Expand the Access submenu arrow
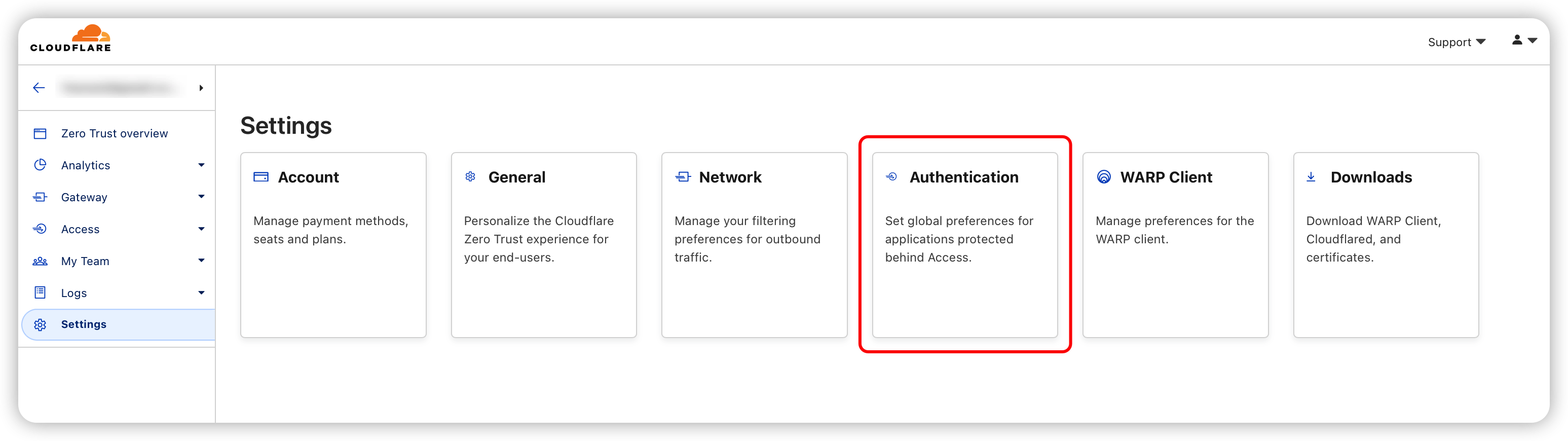 tap(202, 229)
